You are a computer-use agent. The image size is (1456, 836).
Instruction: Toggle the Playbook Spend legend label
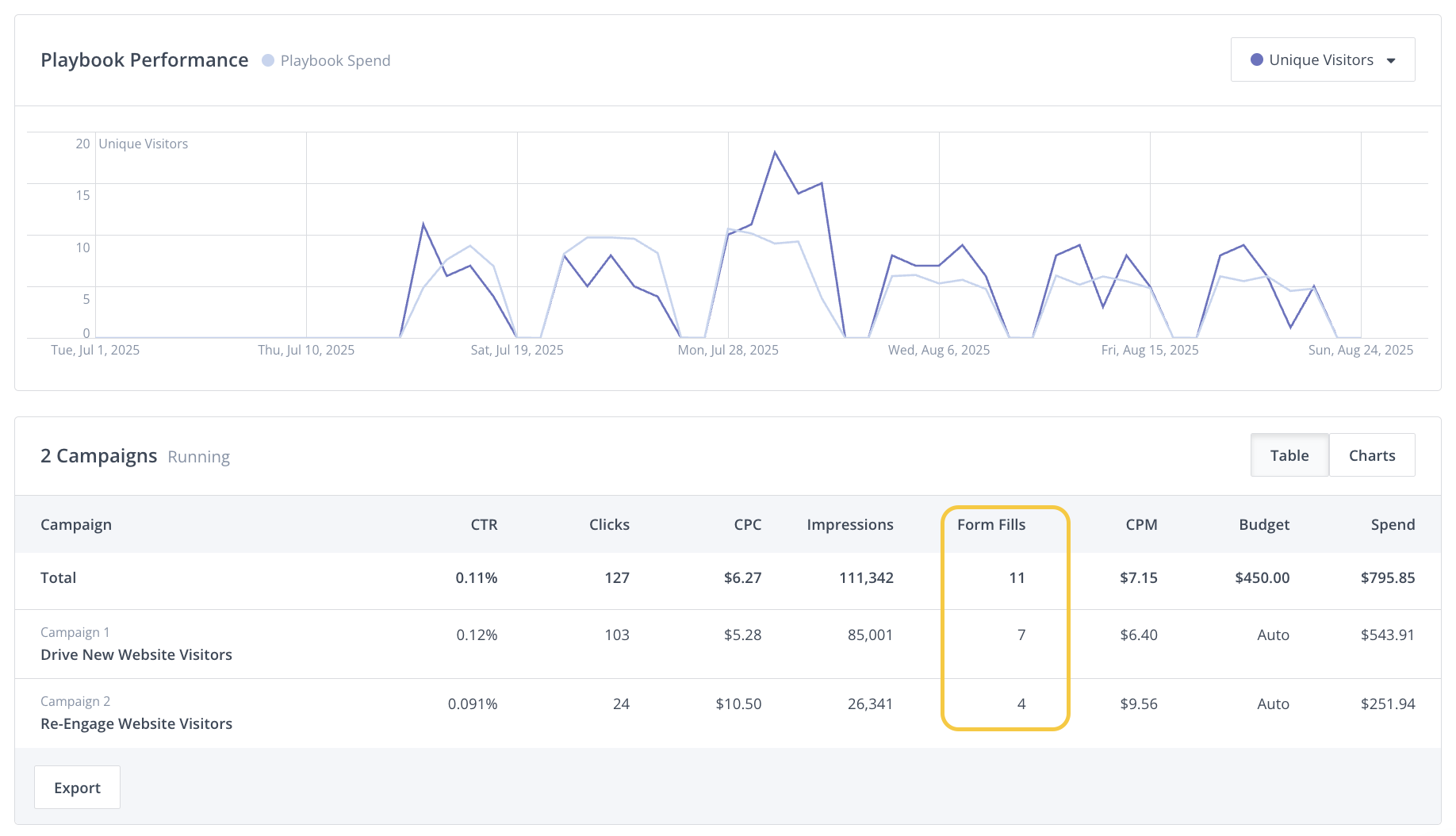click(335, 60)
